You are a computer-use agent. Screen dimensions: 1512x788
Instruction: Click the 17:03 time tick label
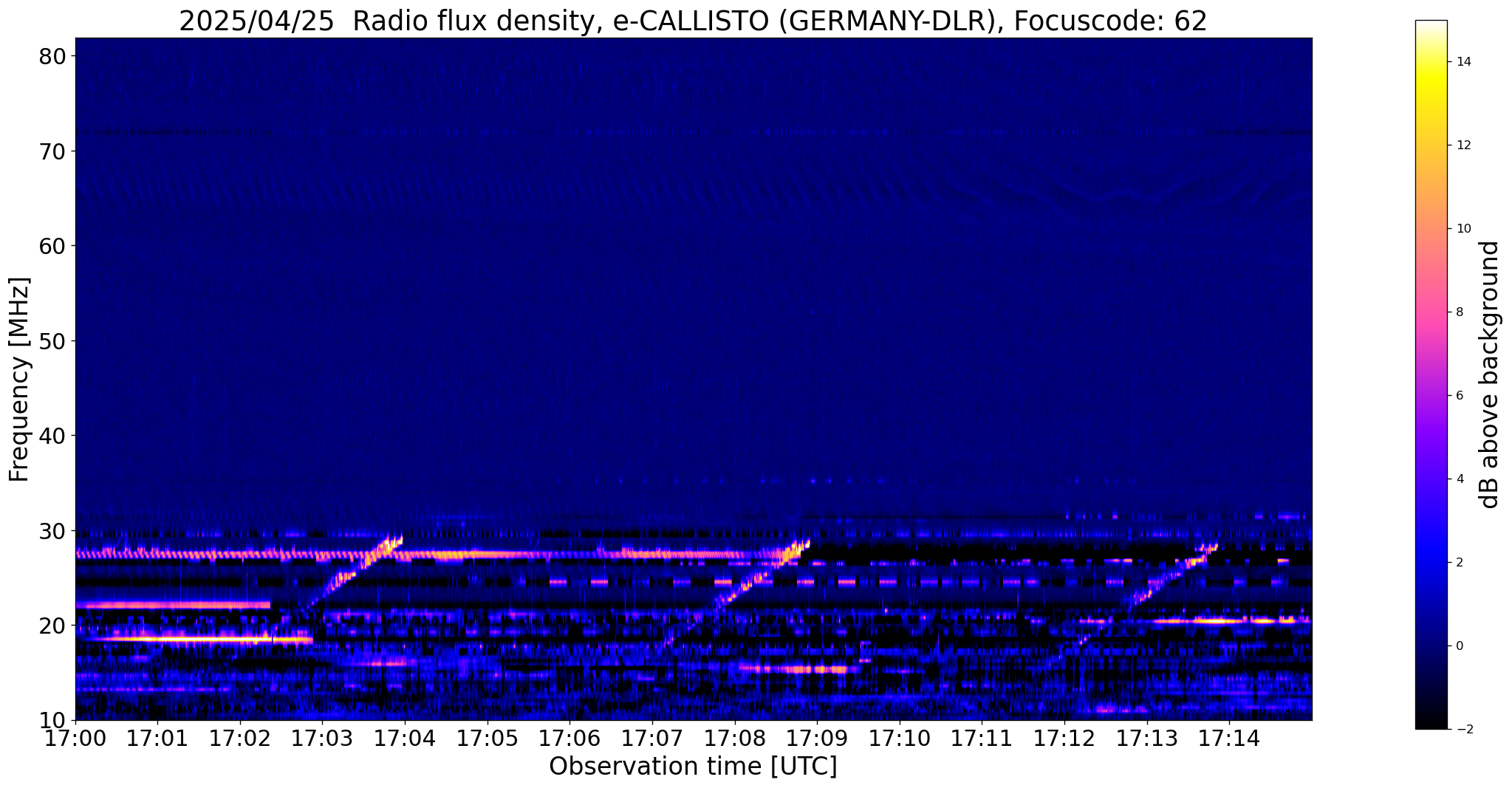click(x=322, y=738)
